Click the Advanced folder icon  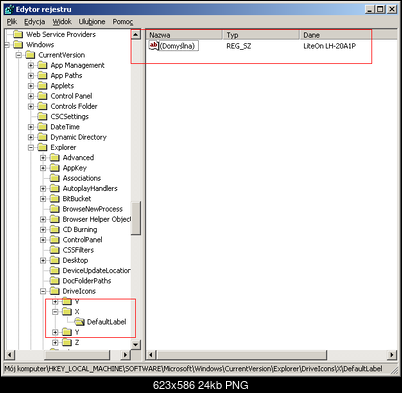pos(55,158)
